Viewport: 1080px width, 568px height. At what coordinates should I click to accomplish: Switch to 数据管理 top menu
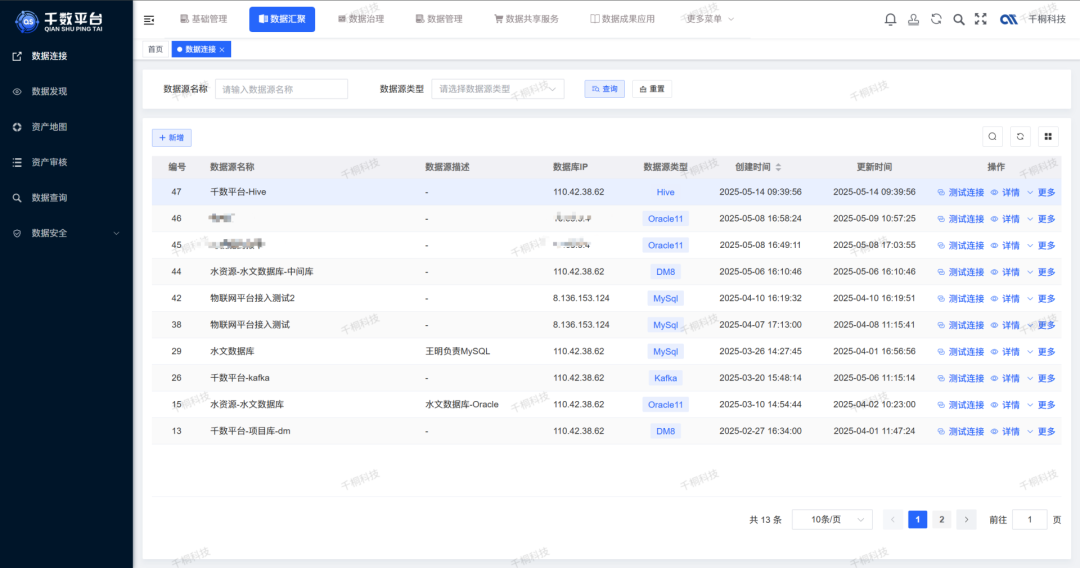pos(439,19)
